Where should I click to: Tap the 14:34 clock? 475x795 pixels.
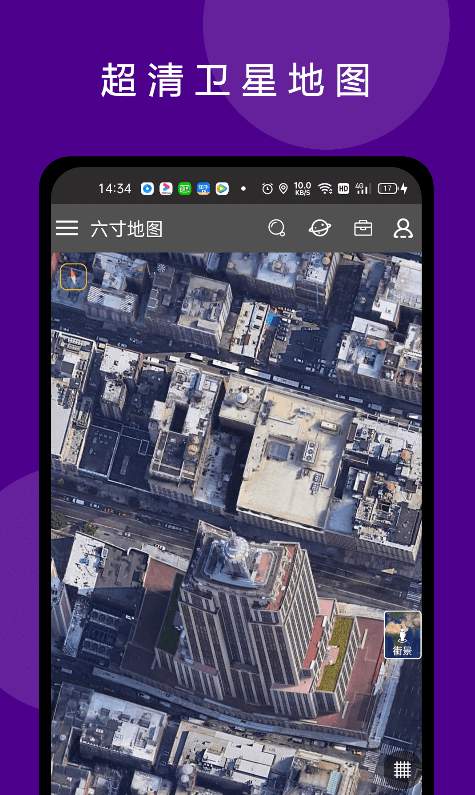pyautogui.click(x=115, y=189)
